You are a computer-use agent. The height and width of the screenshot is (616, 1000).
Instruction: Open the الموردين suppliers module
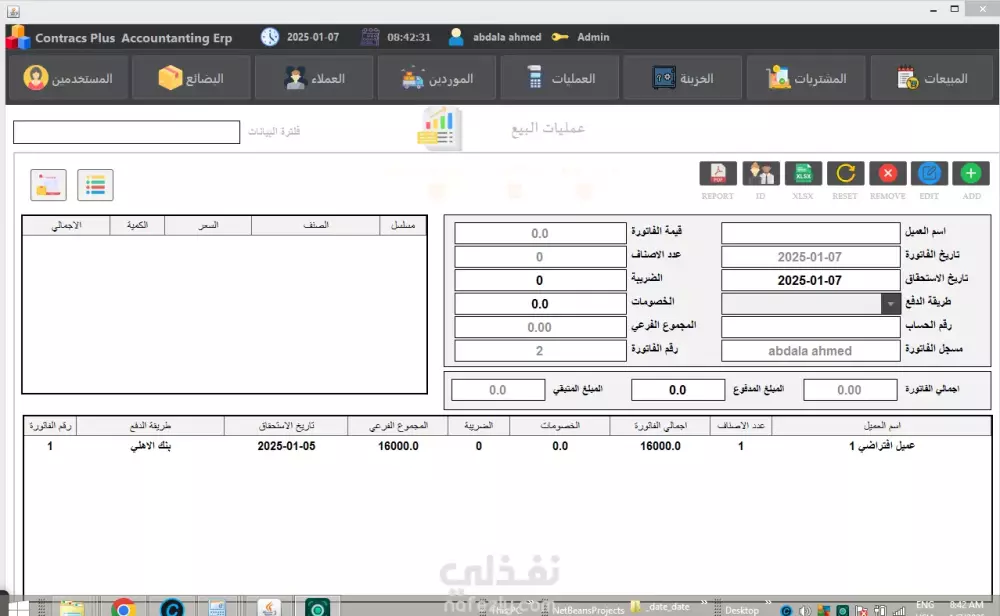click(x=437, y=78)
